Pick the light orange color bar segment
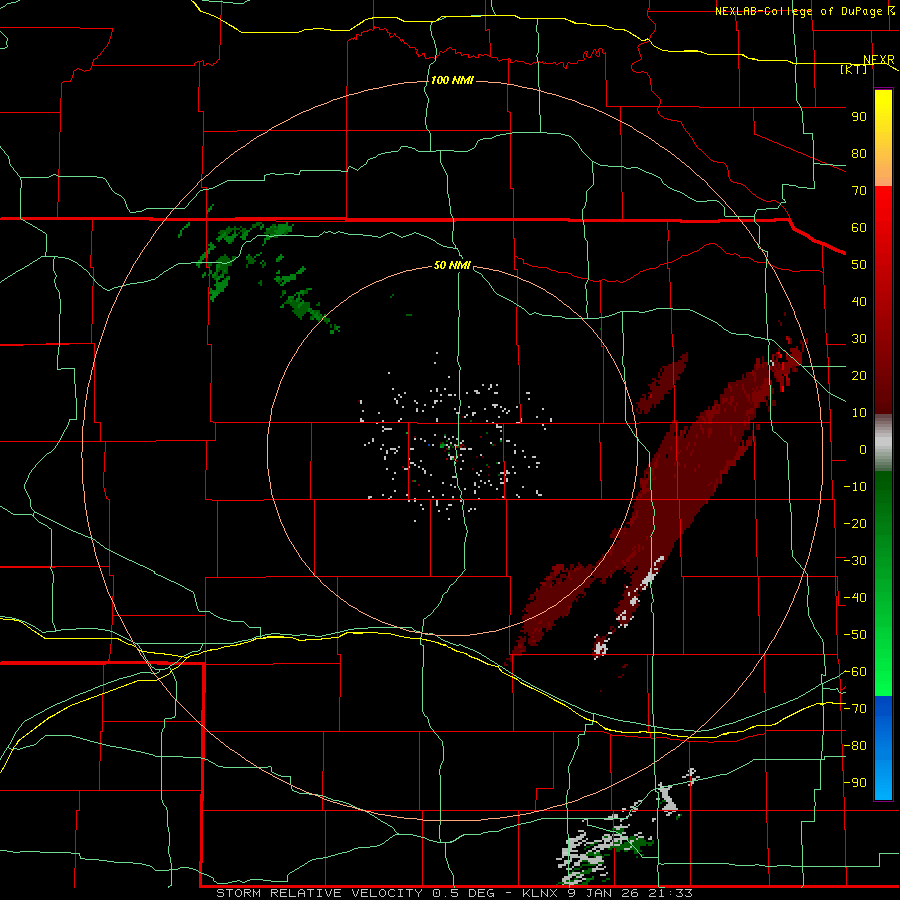The width and height of the screenshot is (900, 900). [x=883, y=169]
